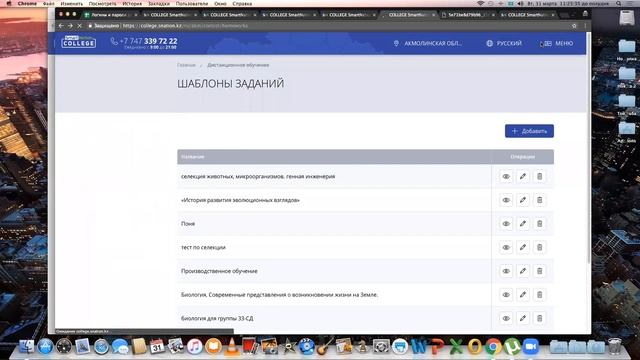
Task: Select the row text 'Производственное обучение'
Action: click(219, 271)
